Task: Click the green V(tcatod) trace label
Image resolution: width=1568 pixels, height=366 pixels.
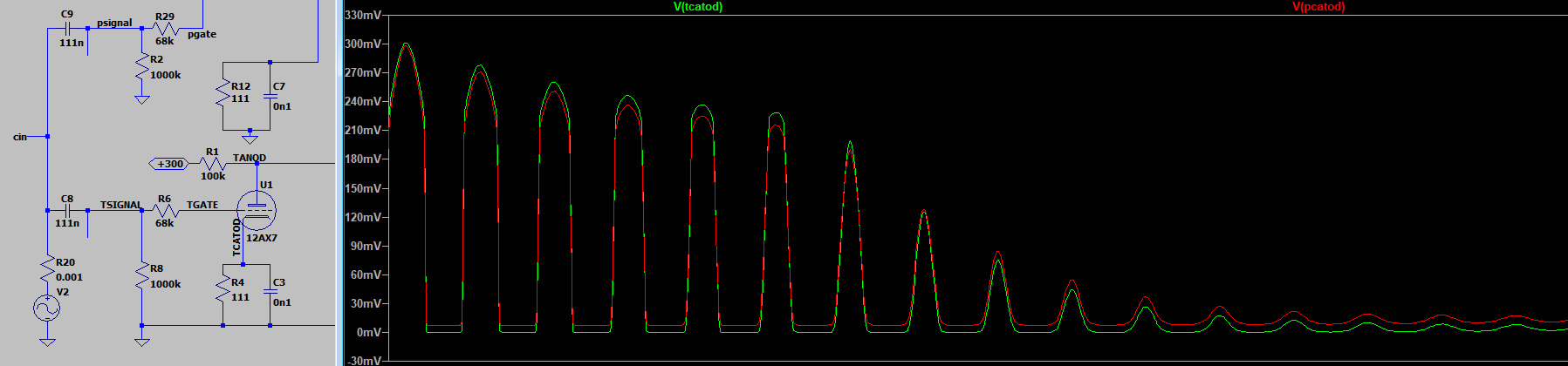Action: [697, 7]
